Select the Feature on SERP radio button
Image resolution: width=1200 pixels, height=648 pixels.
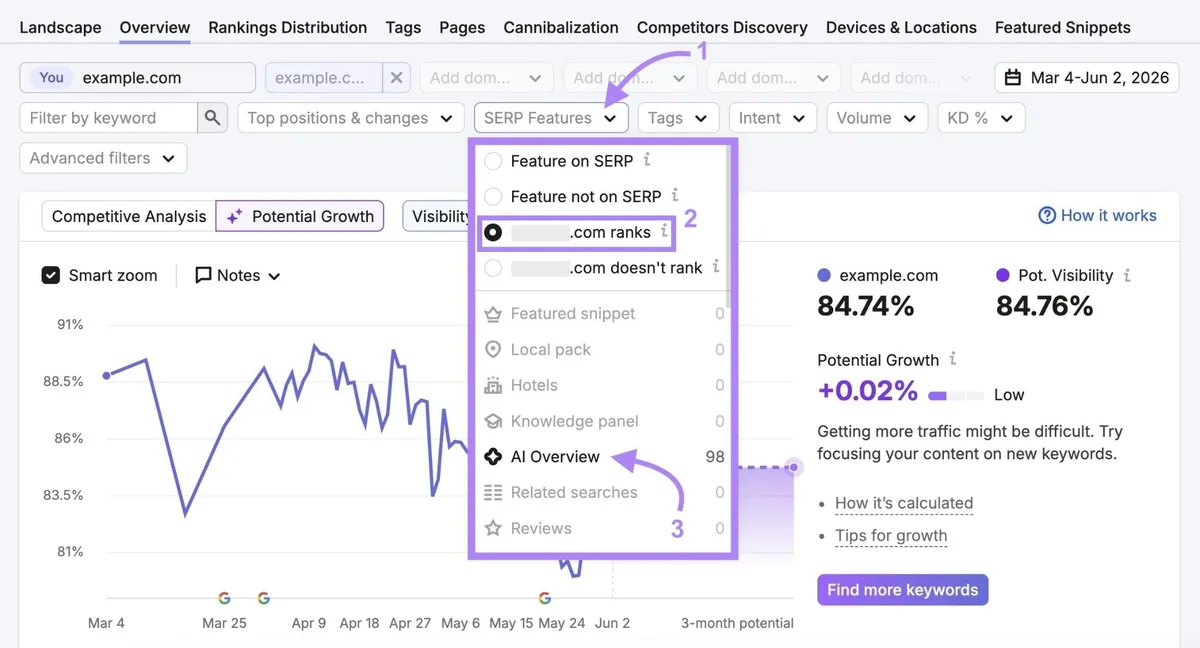point(493,161)
